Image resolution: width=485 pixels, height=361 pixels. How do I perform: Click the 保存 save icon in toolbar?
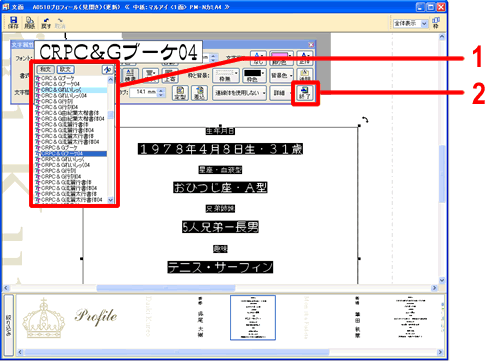point(13,23)
